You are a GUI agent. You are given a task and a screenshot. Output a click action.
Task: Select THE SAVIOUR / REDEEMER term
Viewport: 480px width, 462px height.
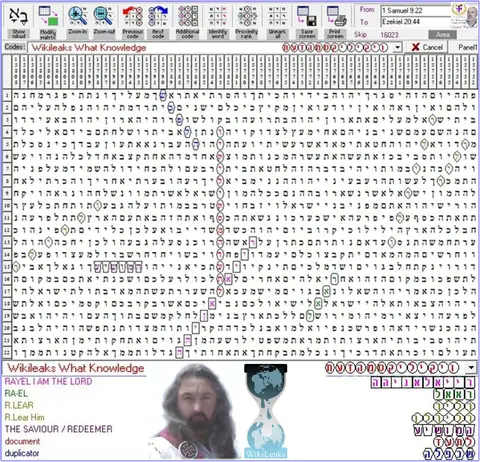[x=58, y=429]
